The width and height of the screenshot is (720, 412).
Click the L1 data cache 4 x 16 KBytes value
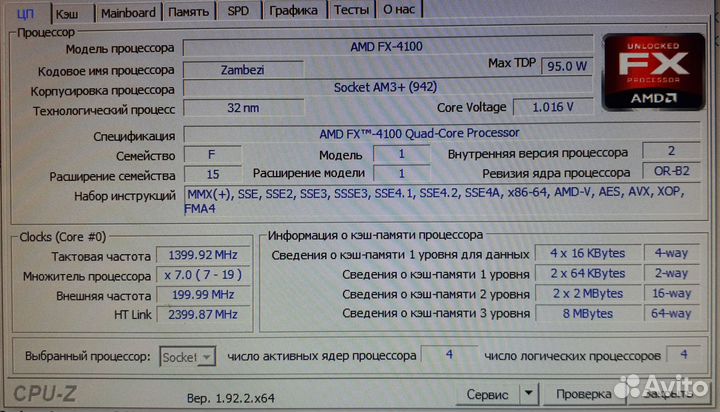pos(587,253)
